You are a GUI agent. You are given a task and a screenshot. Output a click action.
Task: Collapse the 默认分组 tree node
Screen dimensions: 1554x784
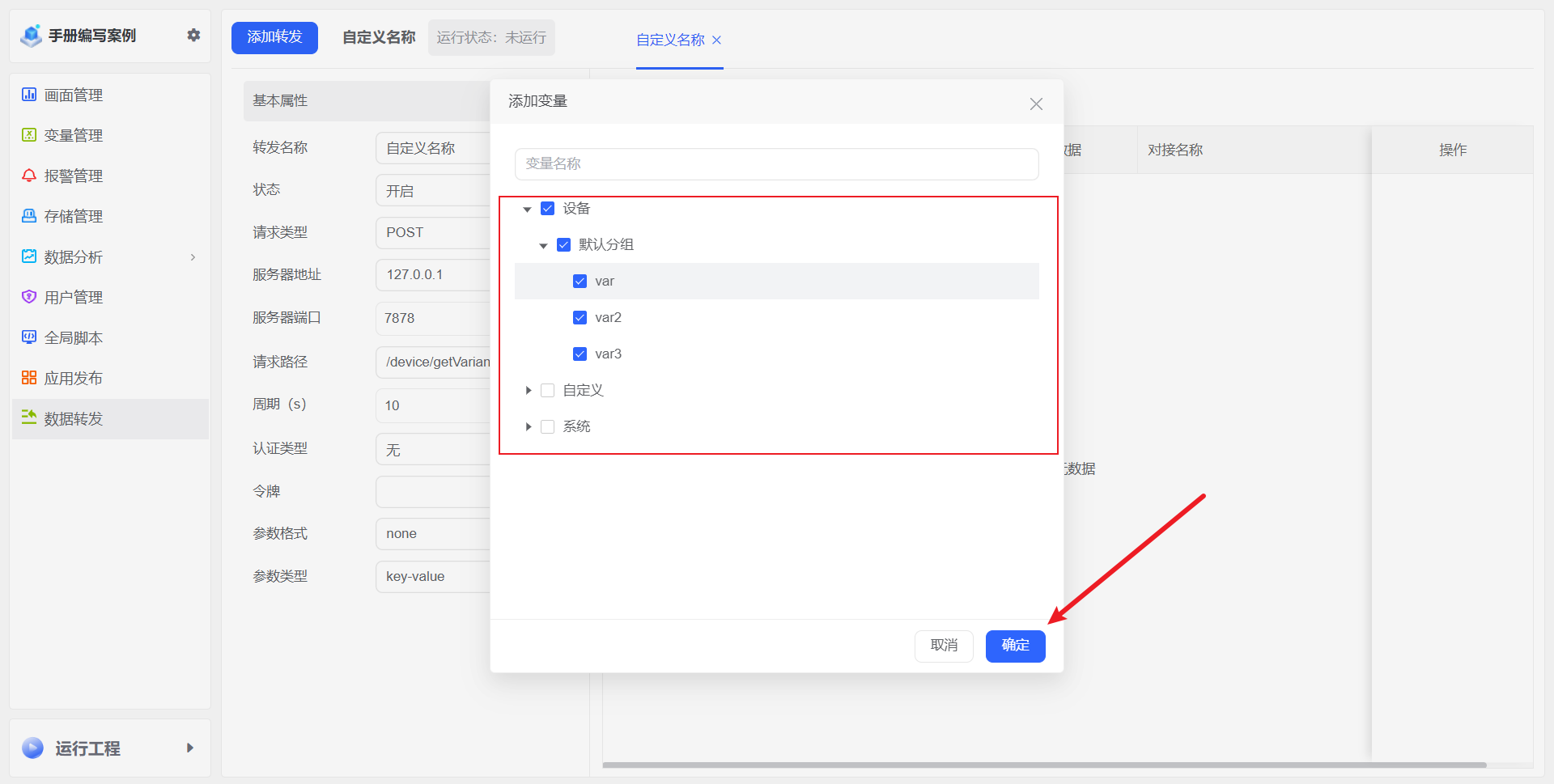(543, 245)
